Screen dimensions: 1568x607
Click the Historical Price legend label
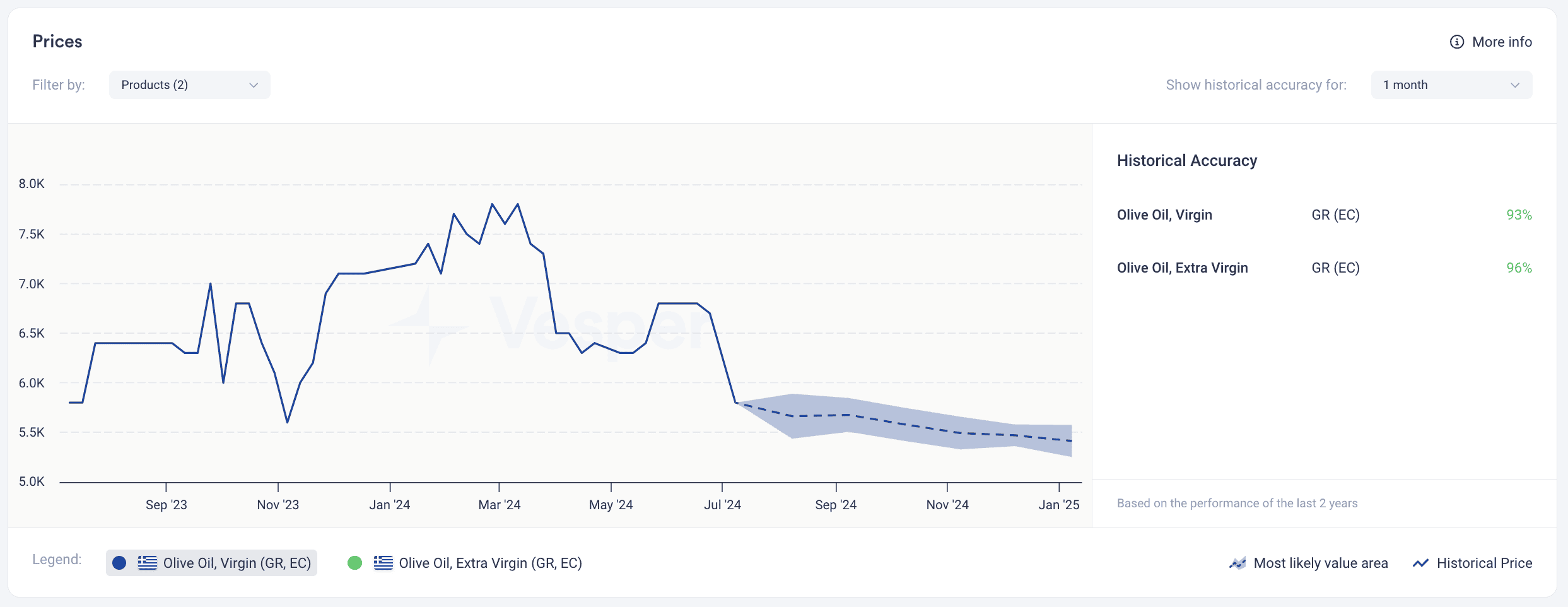click(x=1484, y=563)
